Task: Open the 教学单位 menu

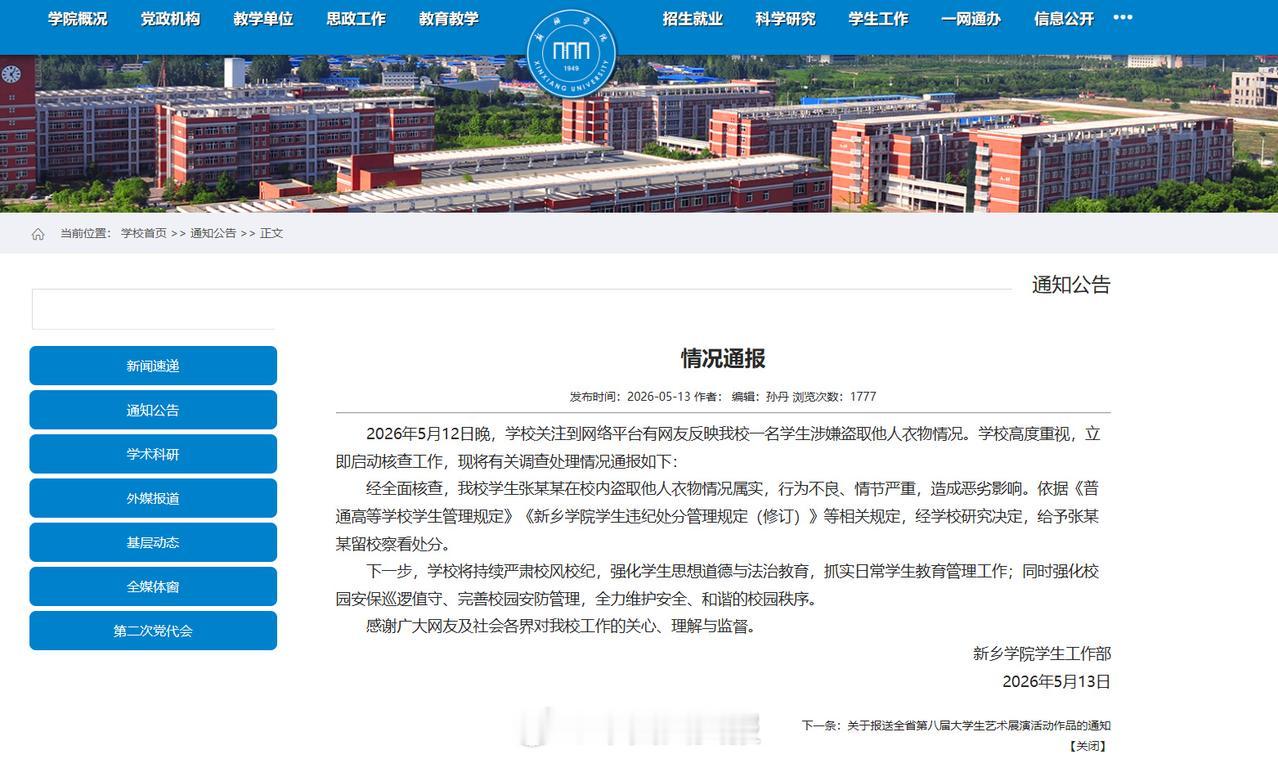Action: [x=263, y=18]
